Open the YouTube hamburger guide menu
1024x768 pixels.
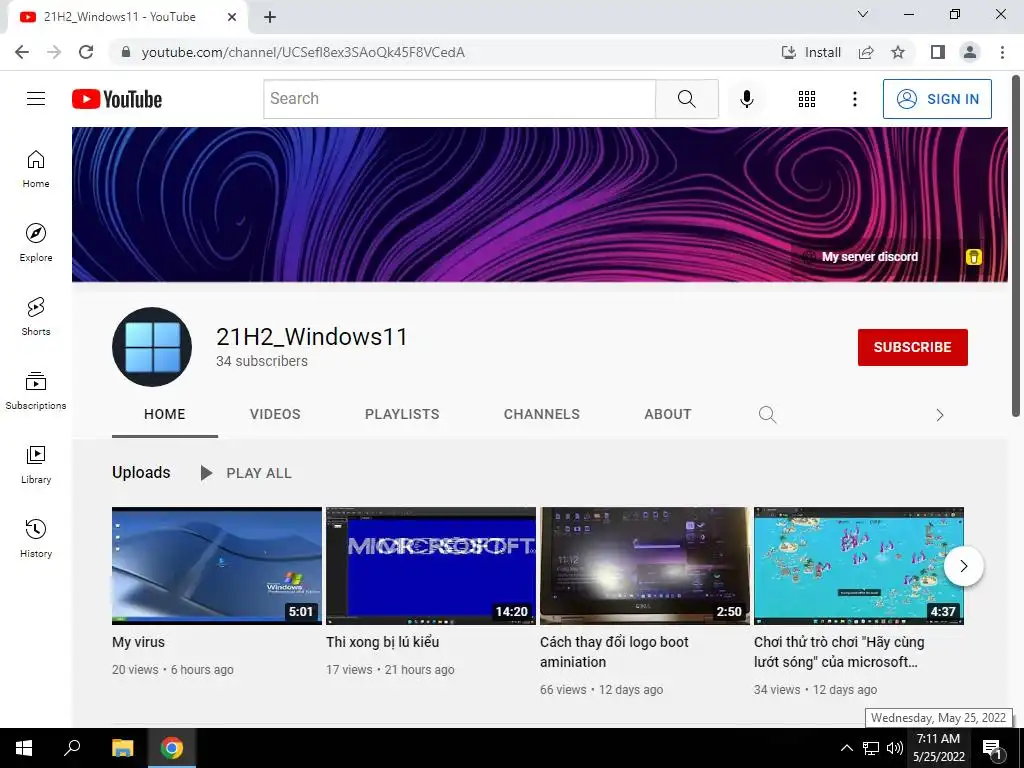coord(36,99)
